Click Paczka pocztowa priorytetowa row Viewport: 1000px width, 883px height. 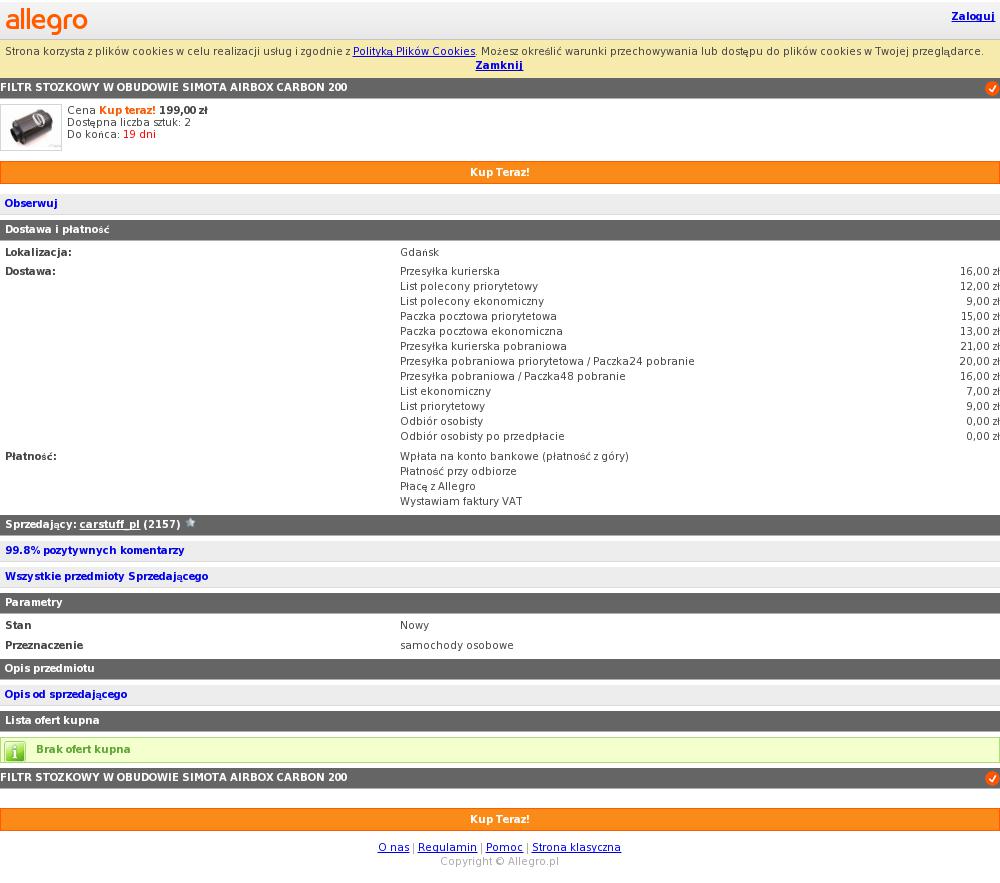coord(700,316)
